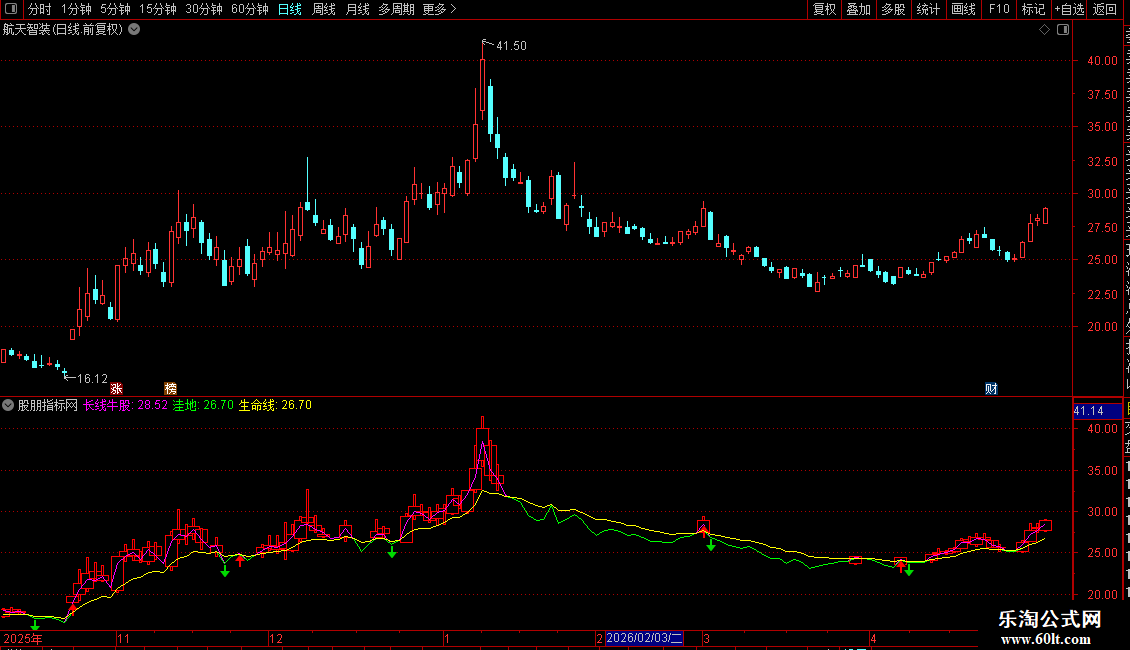Image resolution: width=1130 pixels, height=650 pixels.
Task: Toggle the right side panel icon
Action: coord(1063,30)
